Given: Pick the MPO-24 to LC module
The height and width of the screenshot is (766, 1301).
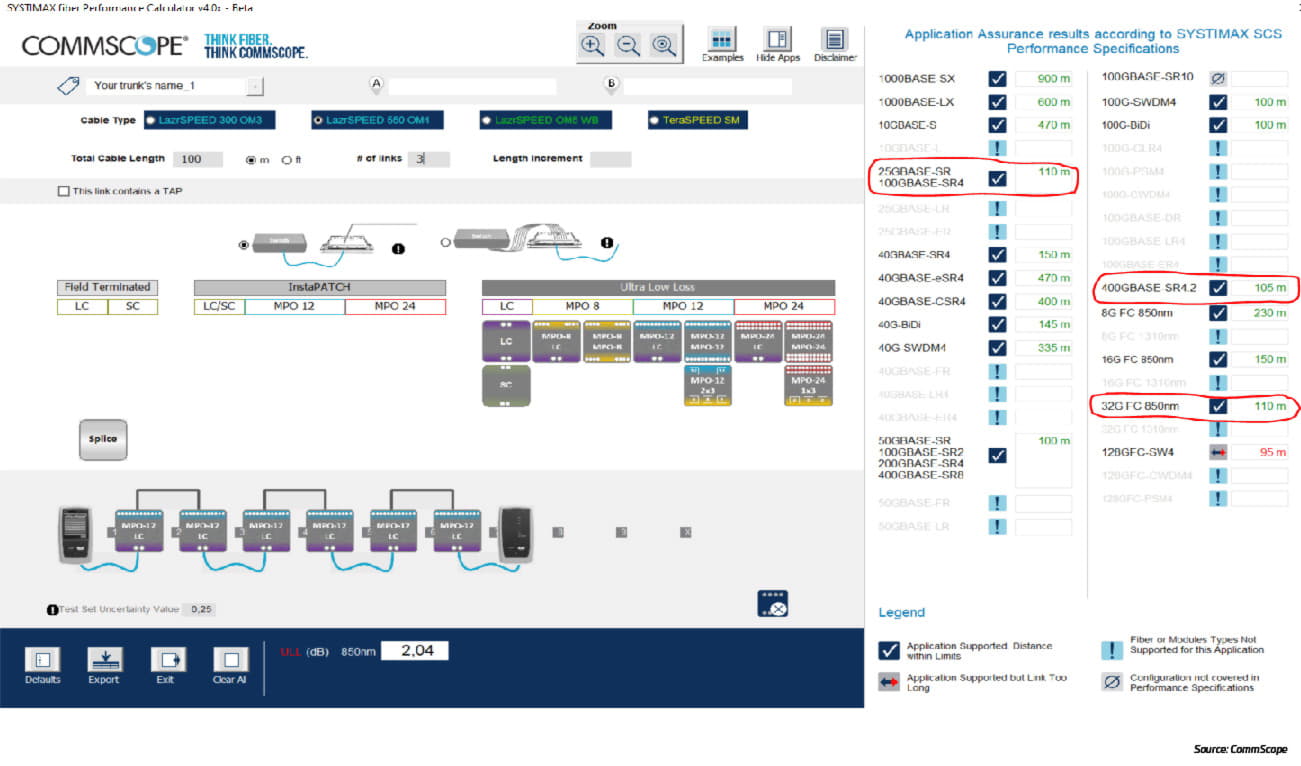Looking at the screenshot, I should click(x=759, y=341).
